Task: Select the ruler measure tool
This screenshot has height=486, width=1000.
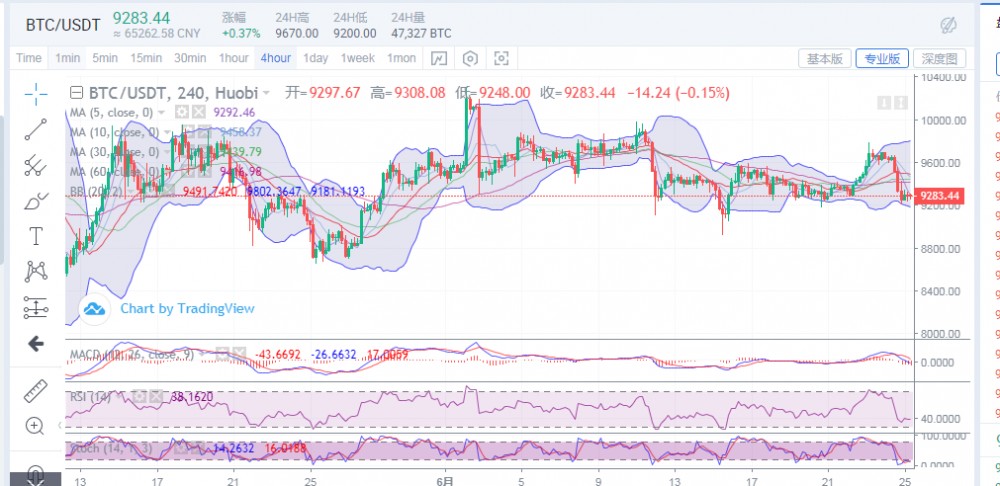Action: click(x=36, y=391)
